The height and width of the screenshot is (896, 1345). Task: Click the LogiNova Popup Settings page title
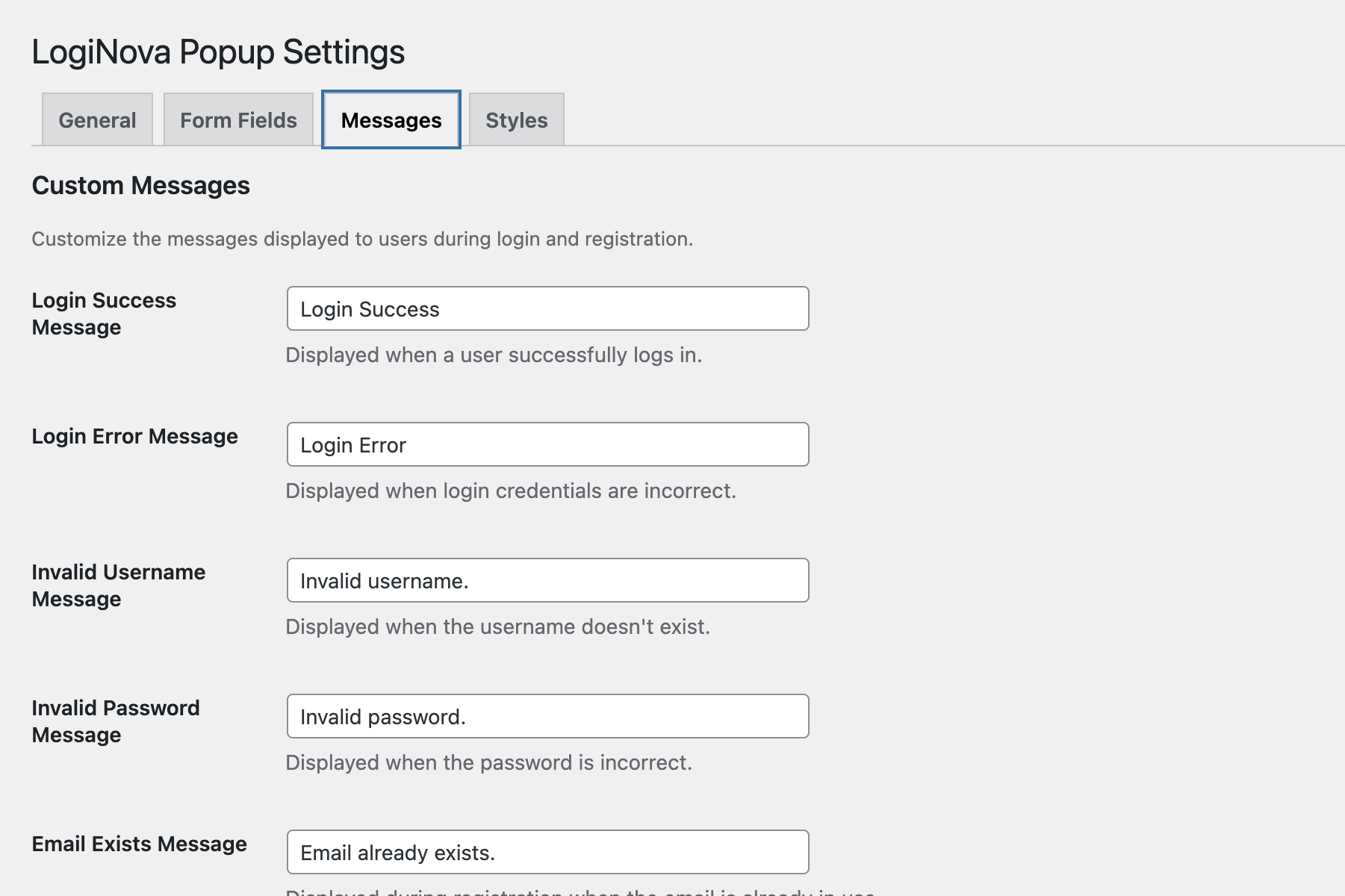click(217, 52)
